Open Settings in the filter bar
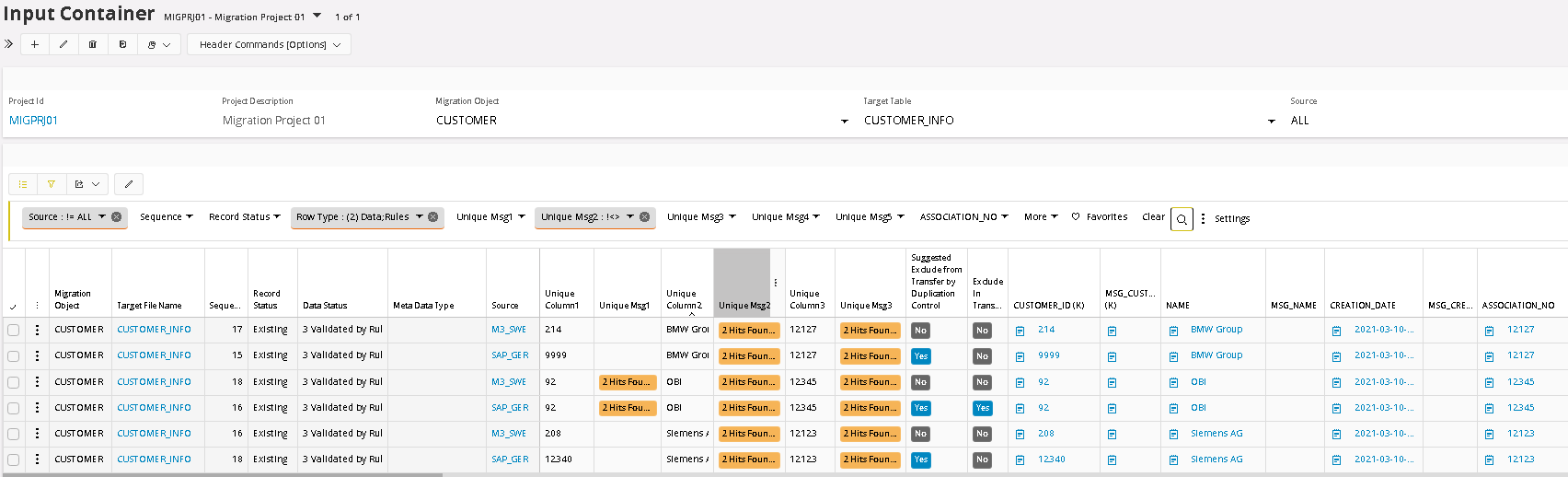The height and width of the screenshot is (477, 1568). 1231,219
